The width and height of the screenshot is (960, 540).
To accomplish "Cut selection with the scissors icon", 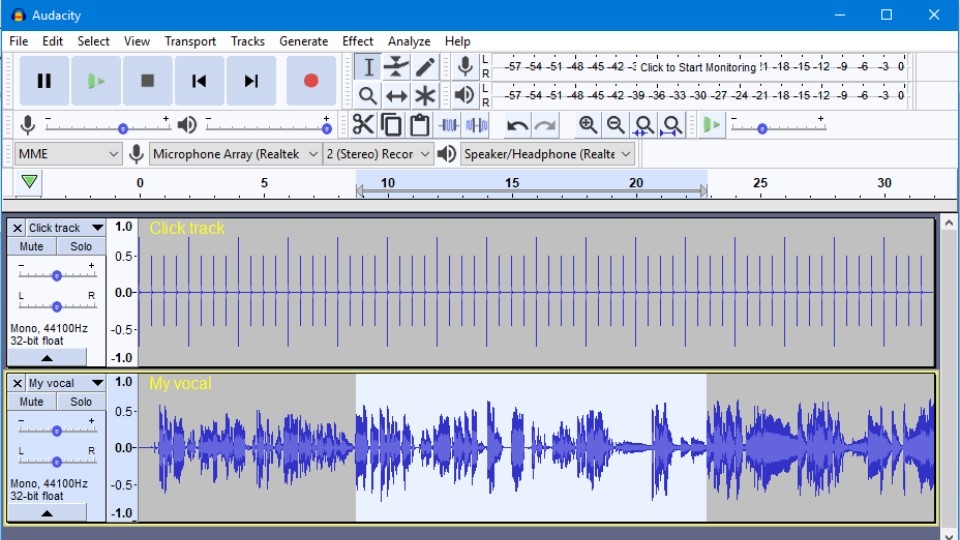I will (x=363, y=125).
